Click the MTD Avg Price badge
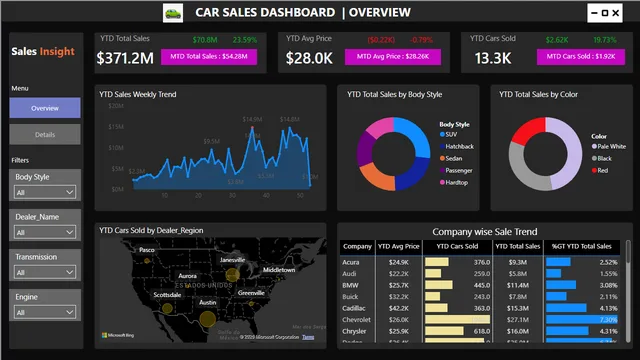The width and height of the screenshot is (640, 360). tap(393, 57)
